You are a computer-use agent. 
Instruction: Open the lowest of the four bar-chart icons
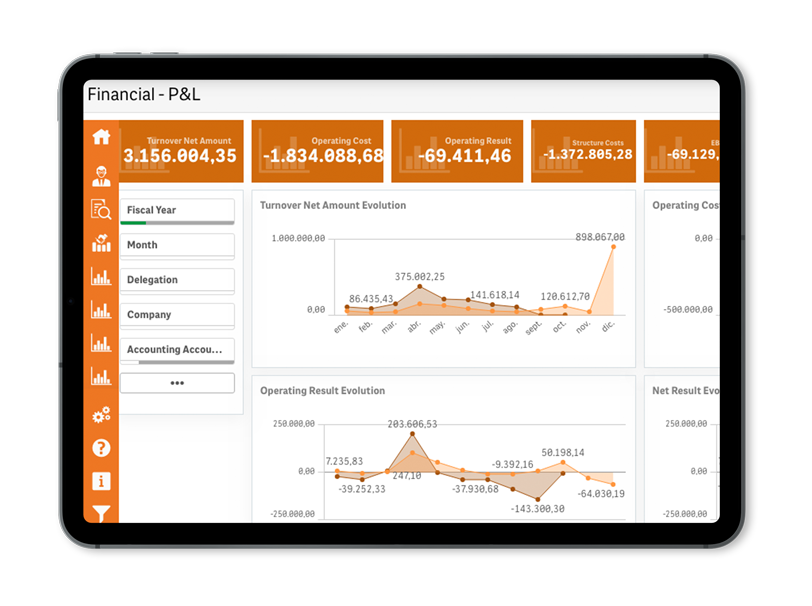coord(101,376)
